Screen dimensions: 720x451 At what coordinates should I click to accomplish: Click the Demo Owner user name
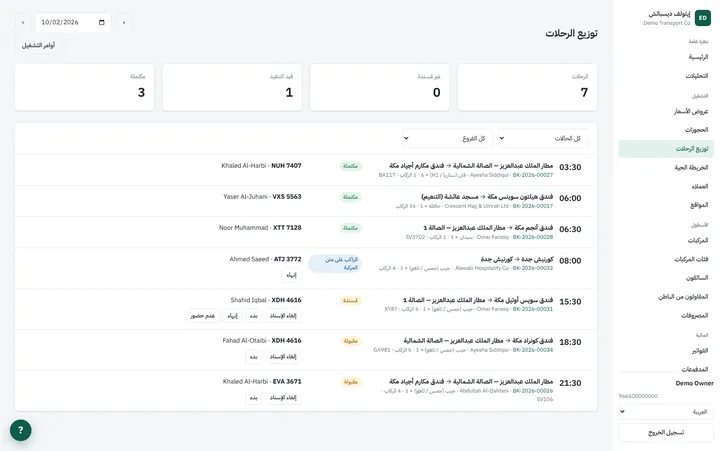click(x=694, y=383)
